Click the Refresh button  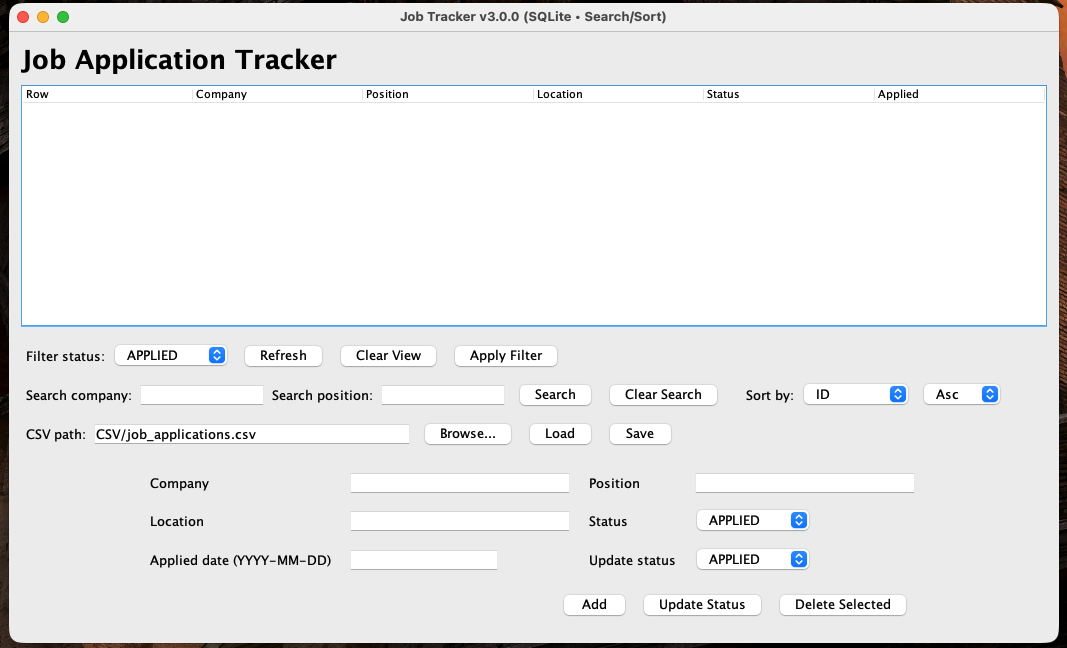[283, 355]
